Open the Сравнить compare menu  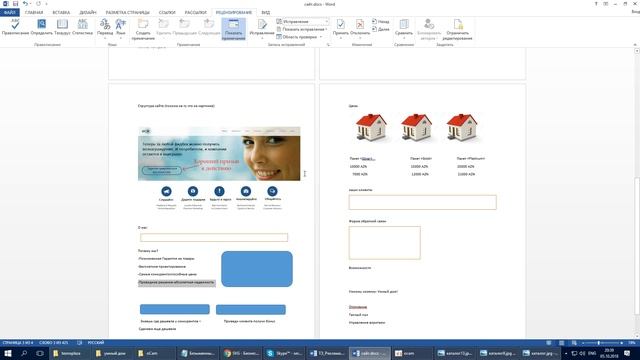tap(404, 28)
